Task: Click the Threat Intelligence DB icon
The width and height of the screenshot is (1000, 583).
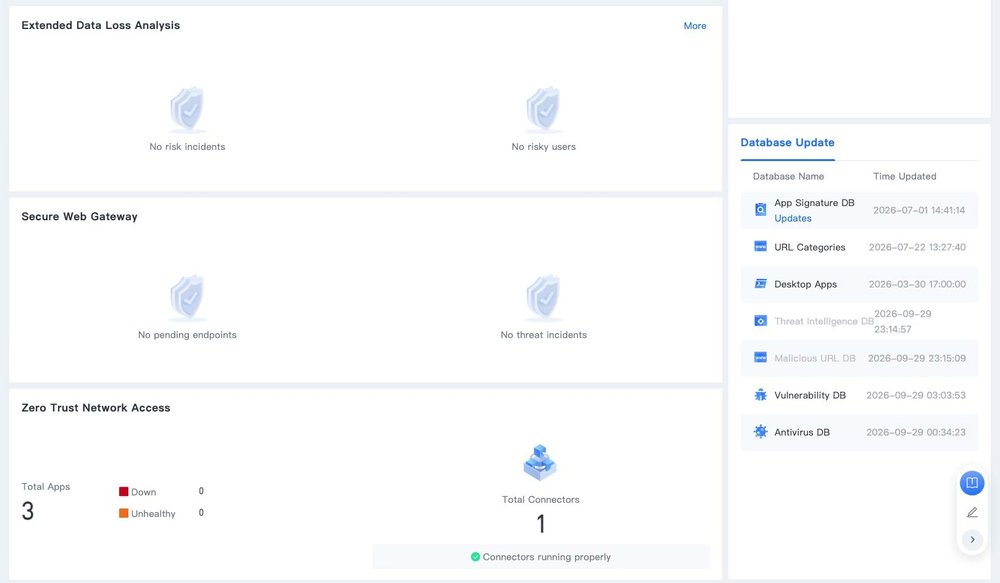Action: click(760, 321)
